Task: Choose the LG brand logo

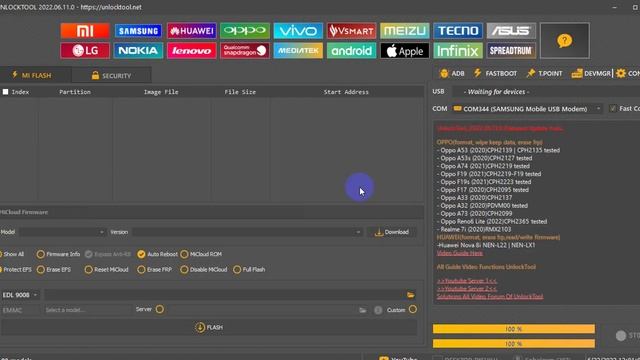Action: [85, 51]
